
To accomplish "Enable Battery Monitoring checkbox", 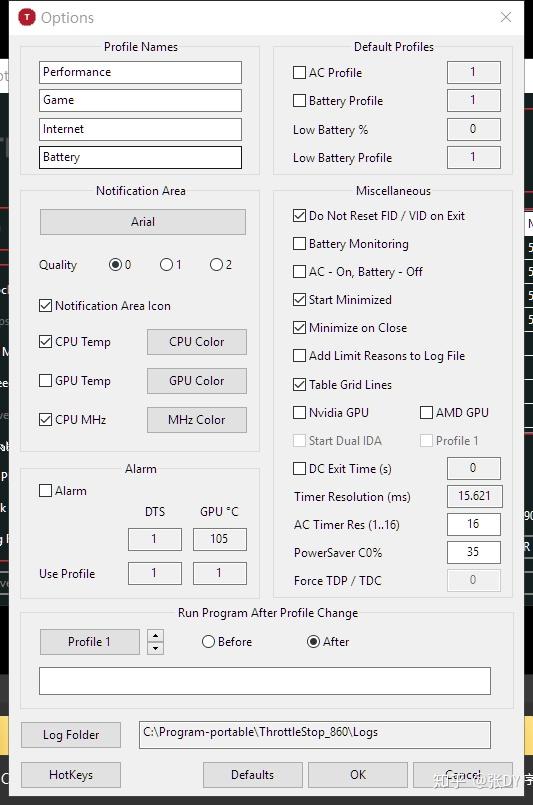I will (299, 243).
